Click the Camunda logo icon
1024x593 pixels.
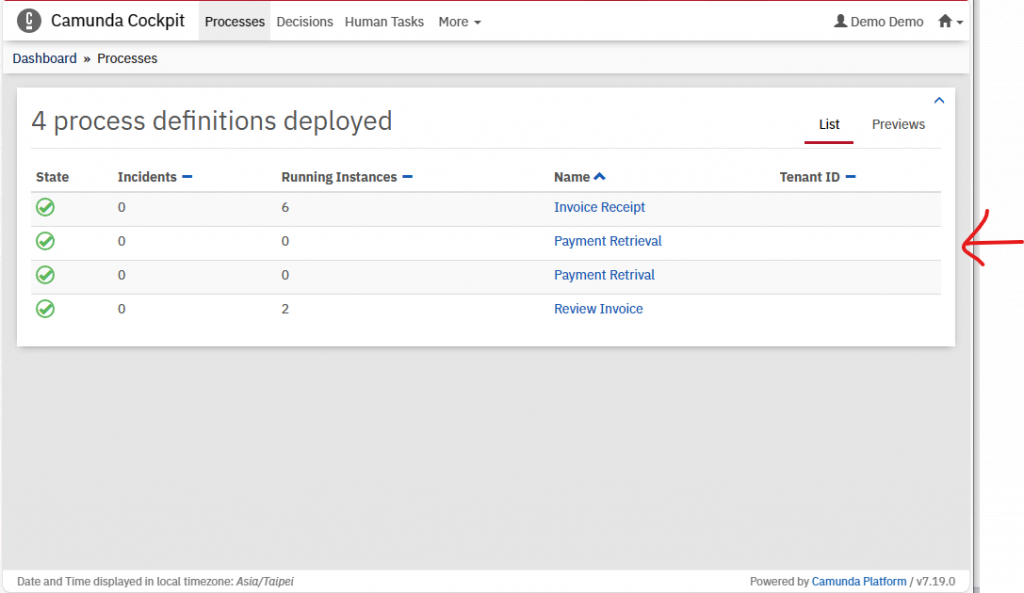coord(29,21)
